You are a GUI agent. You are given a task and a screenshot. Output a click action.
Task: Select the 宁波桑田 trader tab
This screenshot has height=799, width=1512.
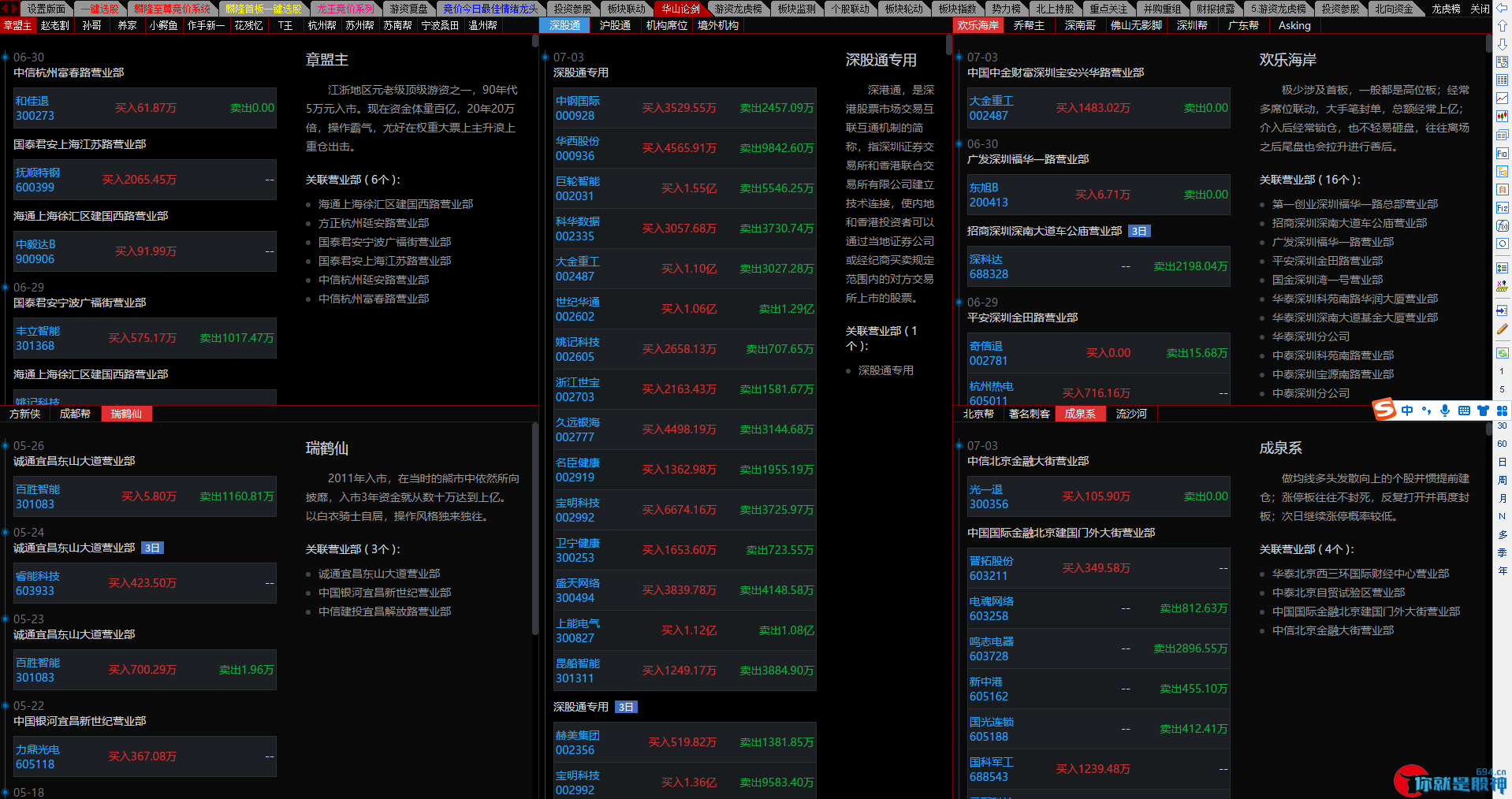click(x=440, y=25)
